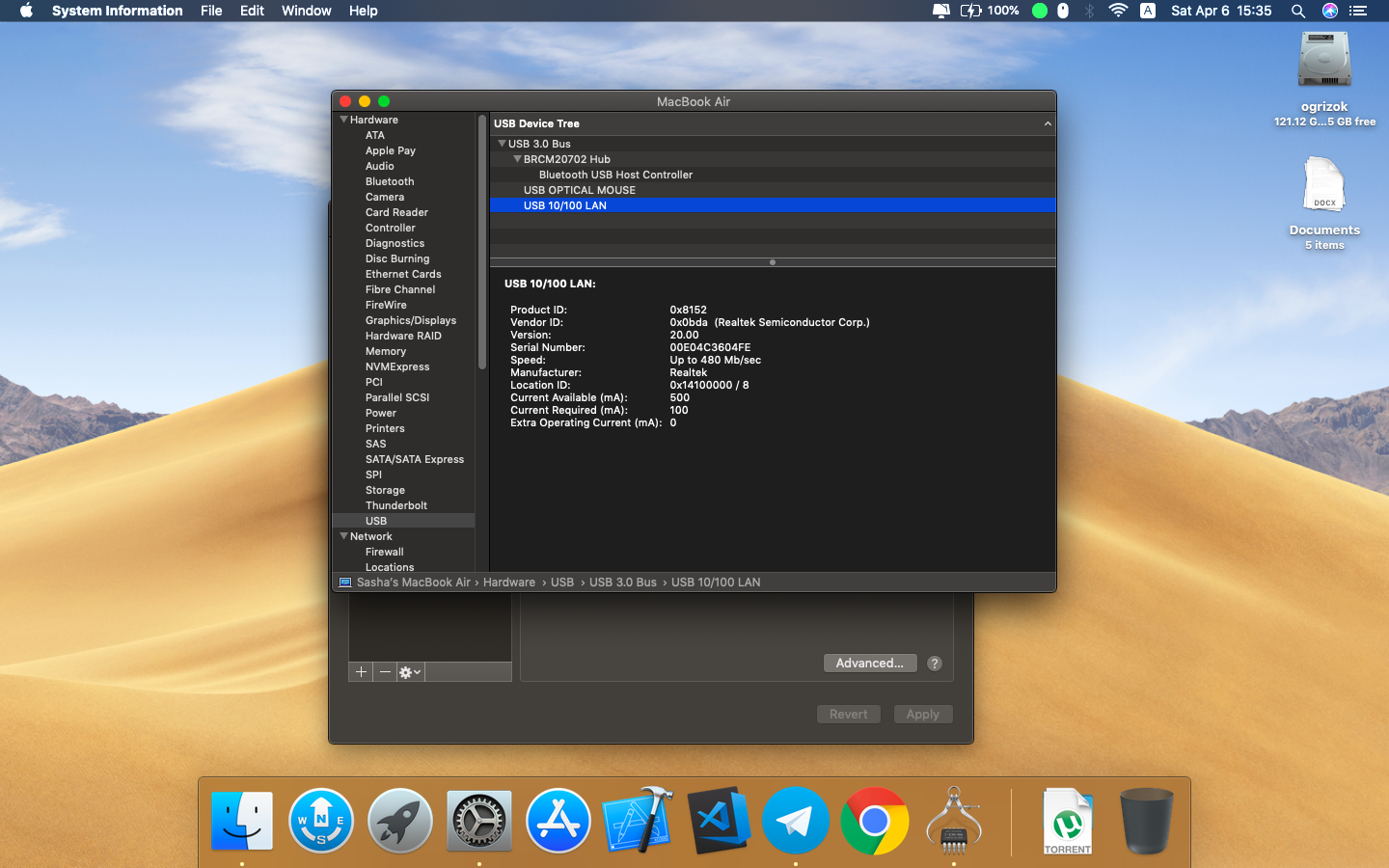
Task: Open the Trash in the Dock
Action: [1147, 821]
